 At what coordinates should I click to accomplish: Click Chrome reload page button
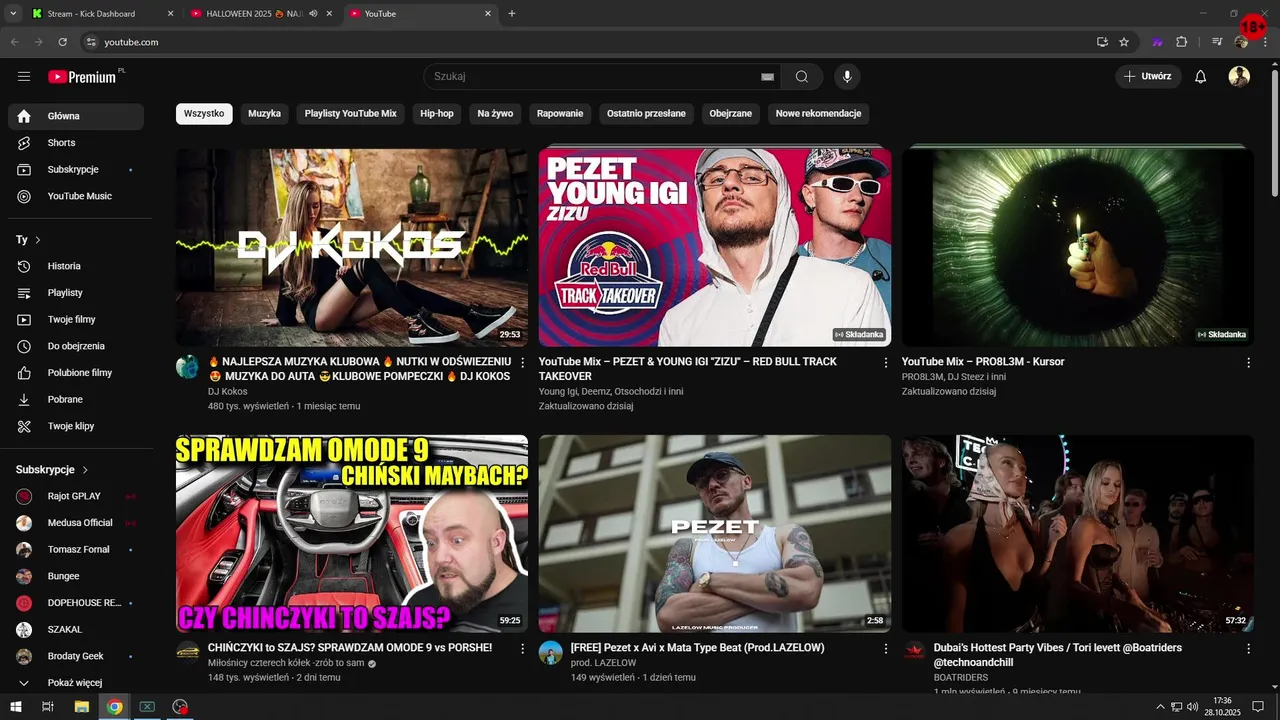click(x=62, y=42)
